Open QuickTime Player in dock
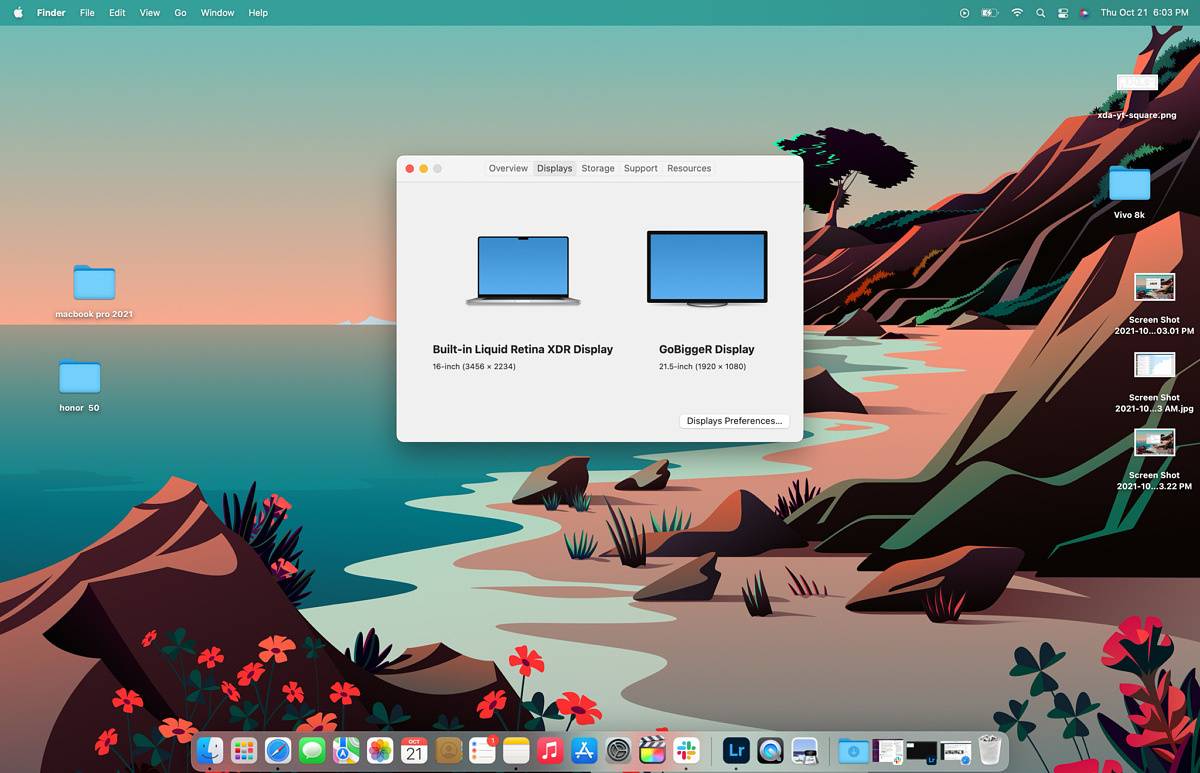Image resolution: width=1200 pixels, height=773 pixels. (770, 750)
